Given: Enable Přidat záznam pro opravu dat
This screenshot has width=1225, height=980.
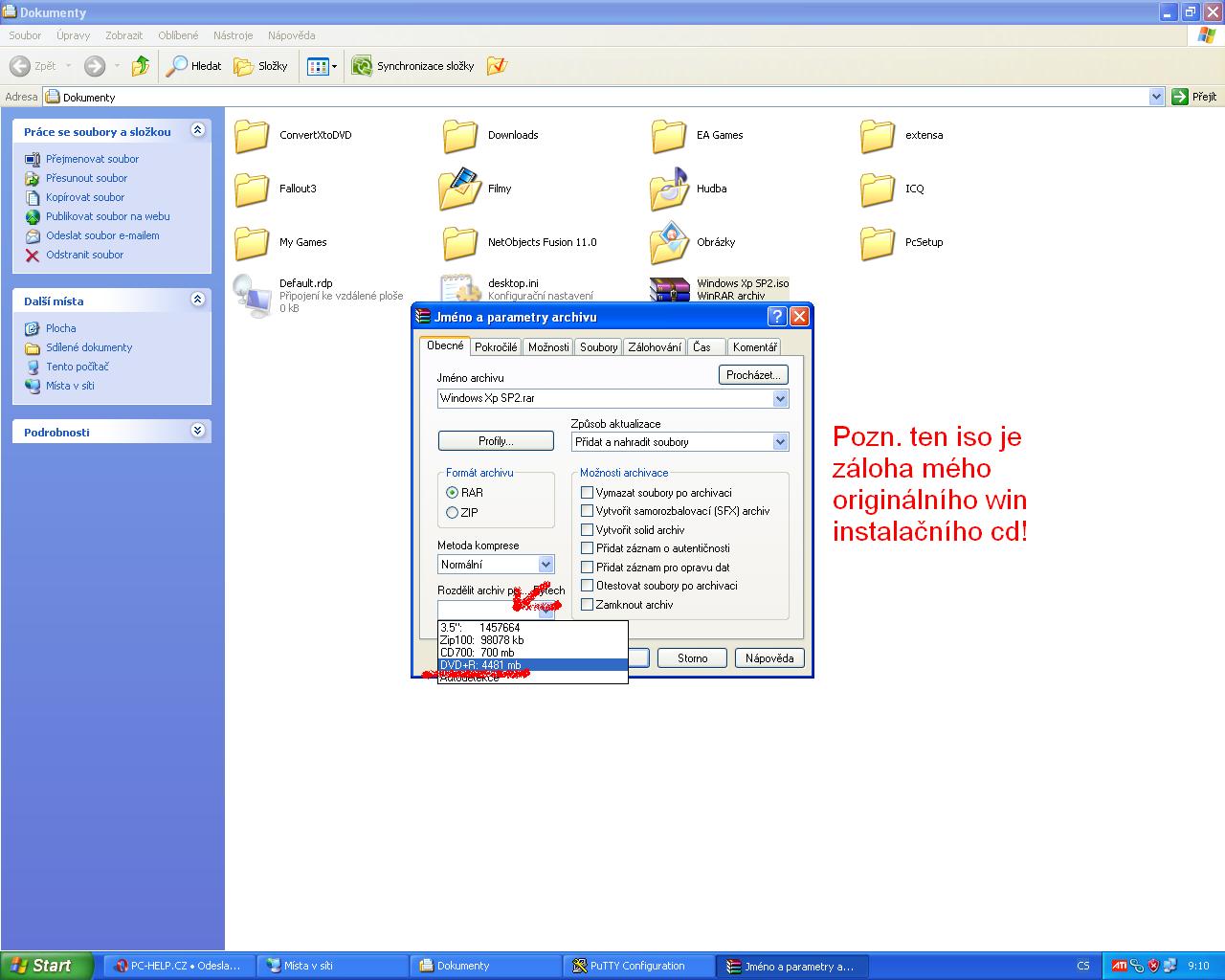Looking at the screenshot, I should [588, 568].
